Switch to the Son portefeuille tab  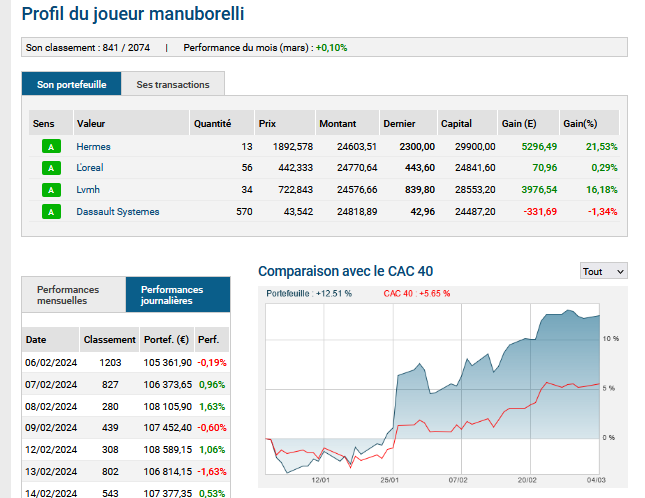[x=72, y=84]
